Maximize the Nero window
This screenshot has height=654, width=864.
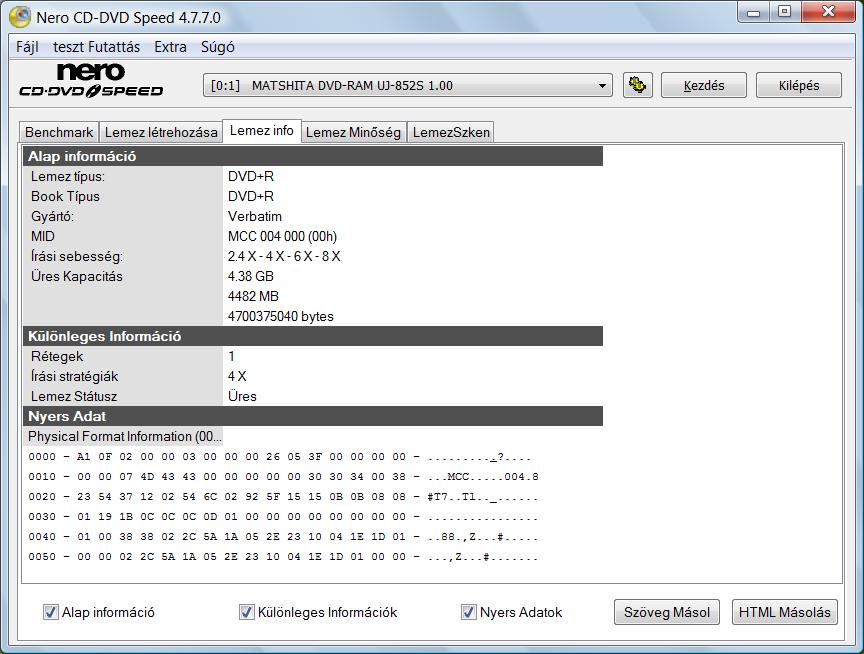click(x=785, y=13)
